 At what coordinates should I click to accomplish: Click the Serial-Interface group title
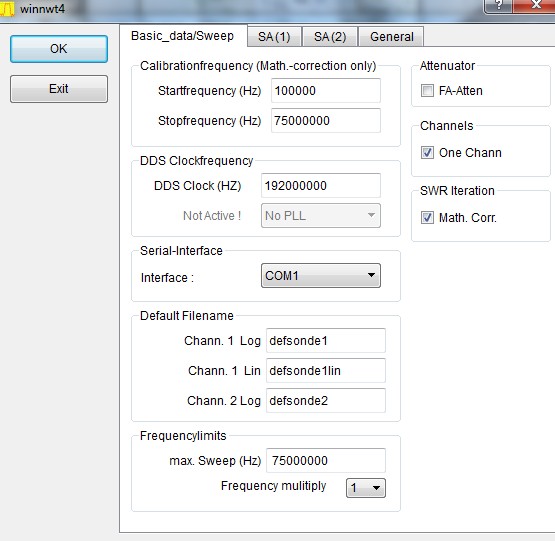point(181,251)
